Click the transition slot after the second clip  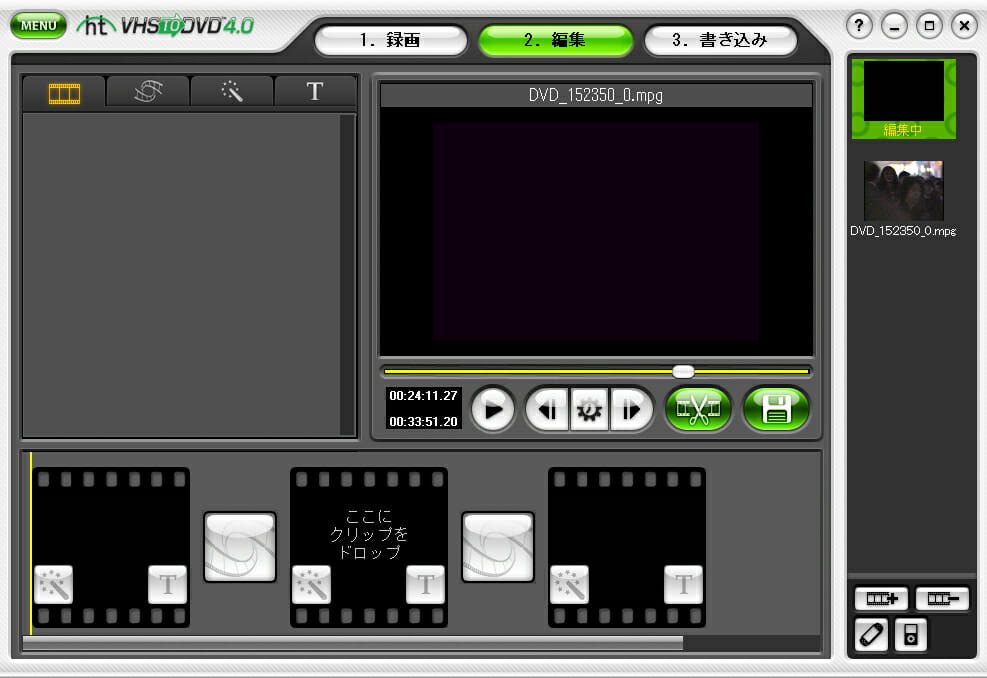pos(498,546)
